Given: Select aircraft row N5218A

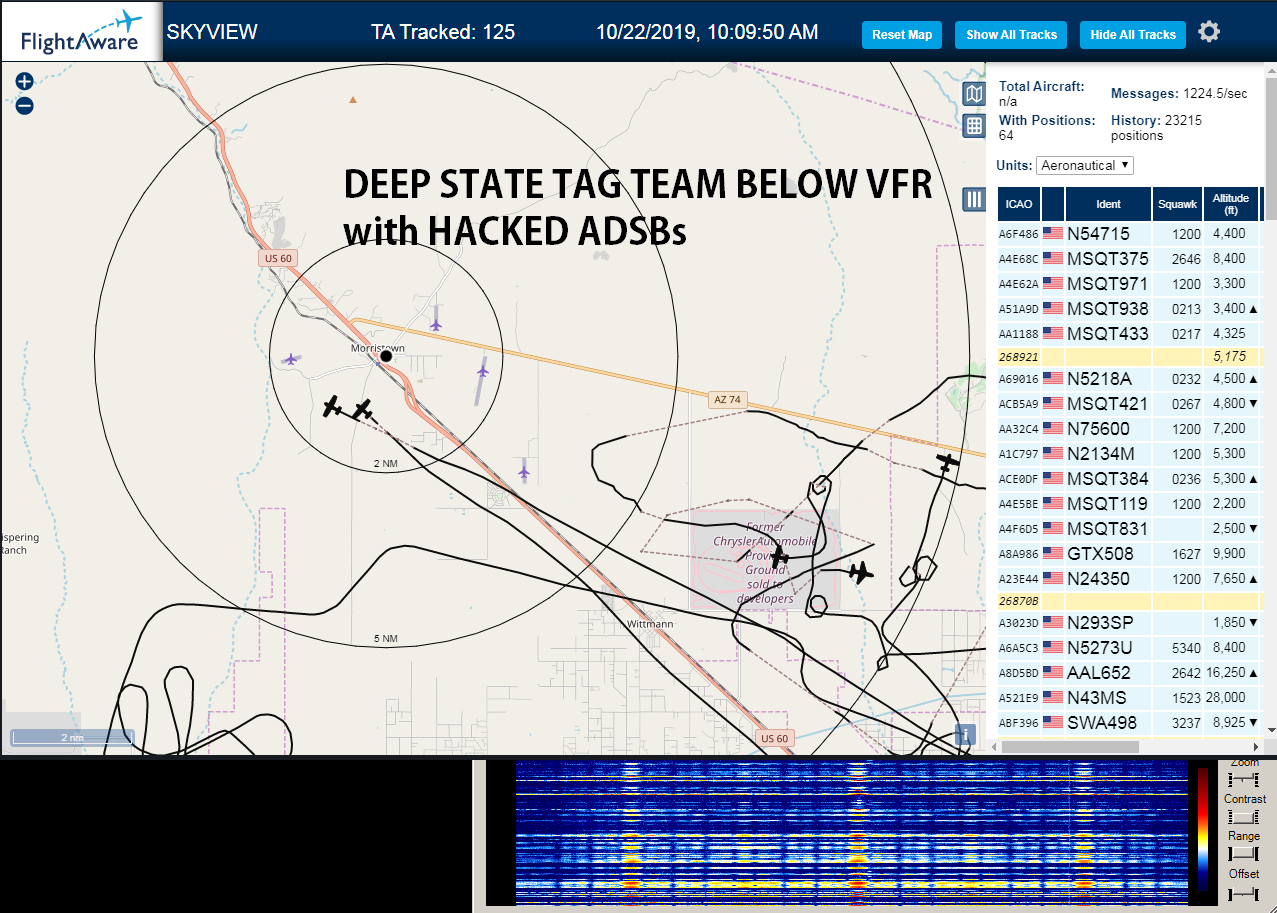Looking at the screenshot, I should [x=1129, y=379].
